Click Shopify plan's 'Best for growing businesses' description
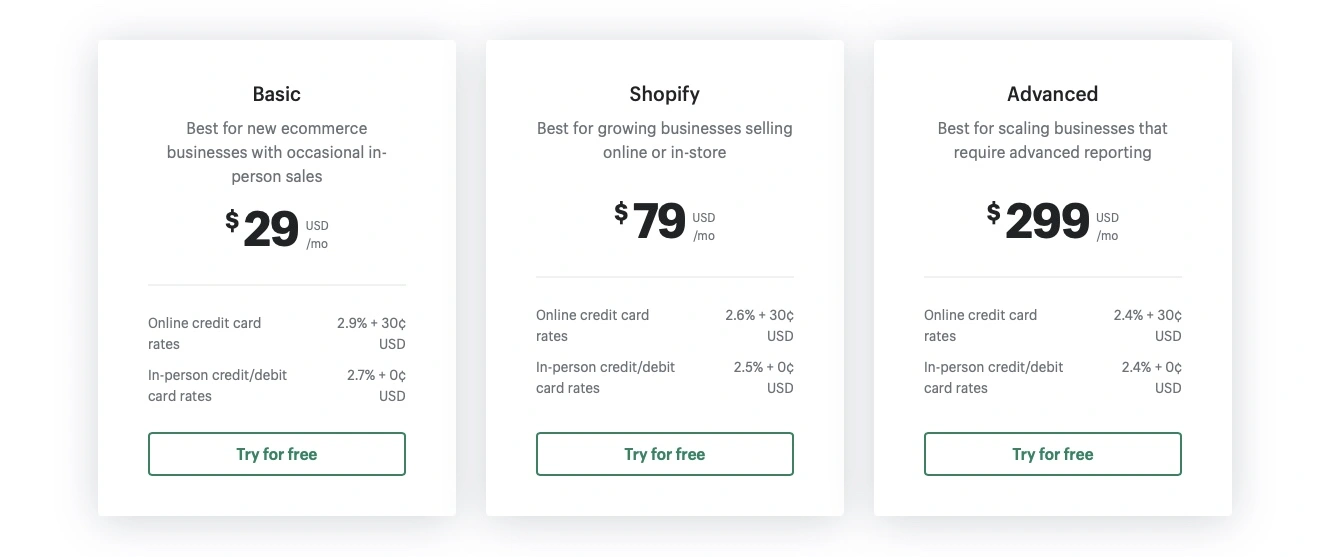 664,140
